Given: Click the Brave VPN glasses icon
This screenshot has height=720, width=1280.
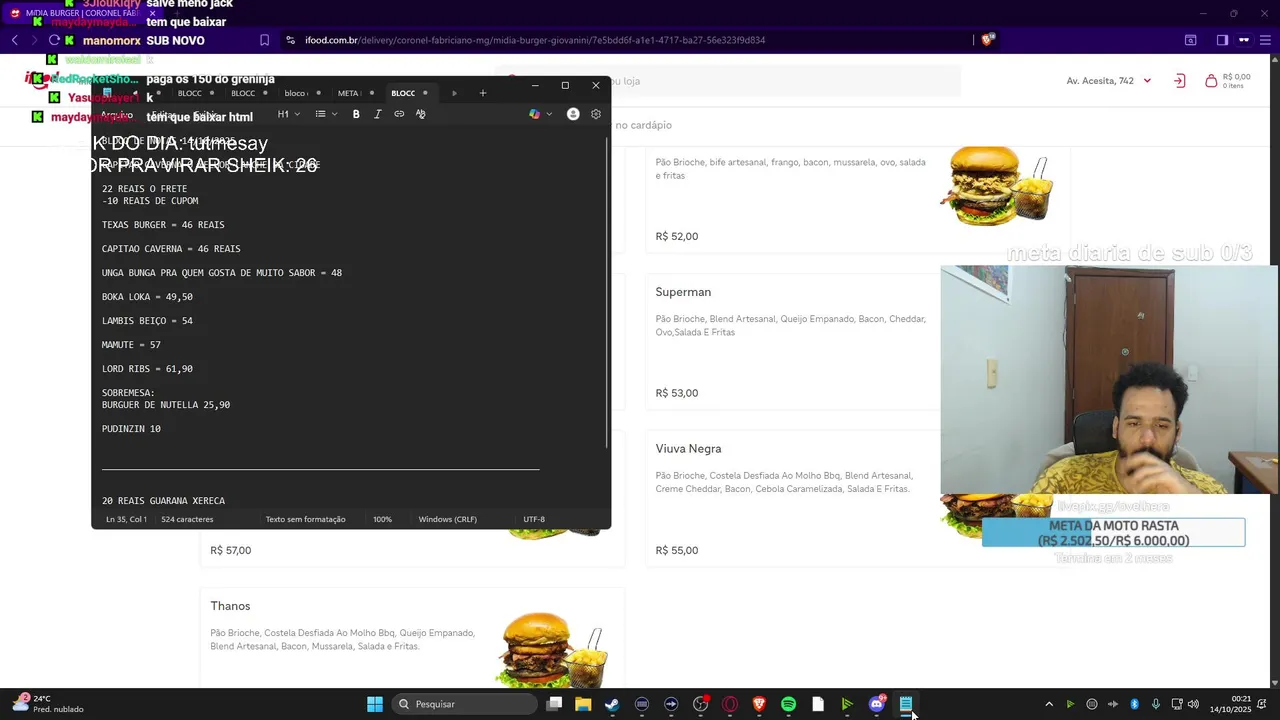Looking at the screenshot, I should click(x=1244, y=40).
